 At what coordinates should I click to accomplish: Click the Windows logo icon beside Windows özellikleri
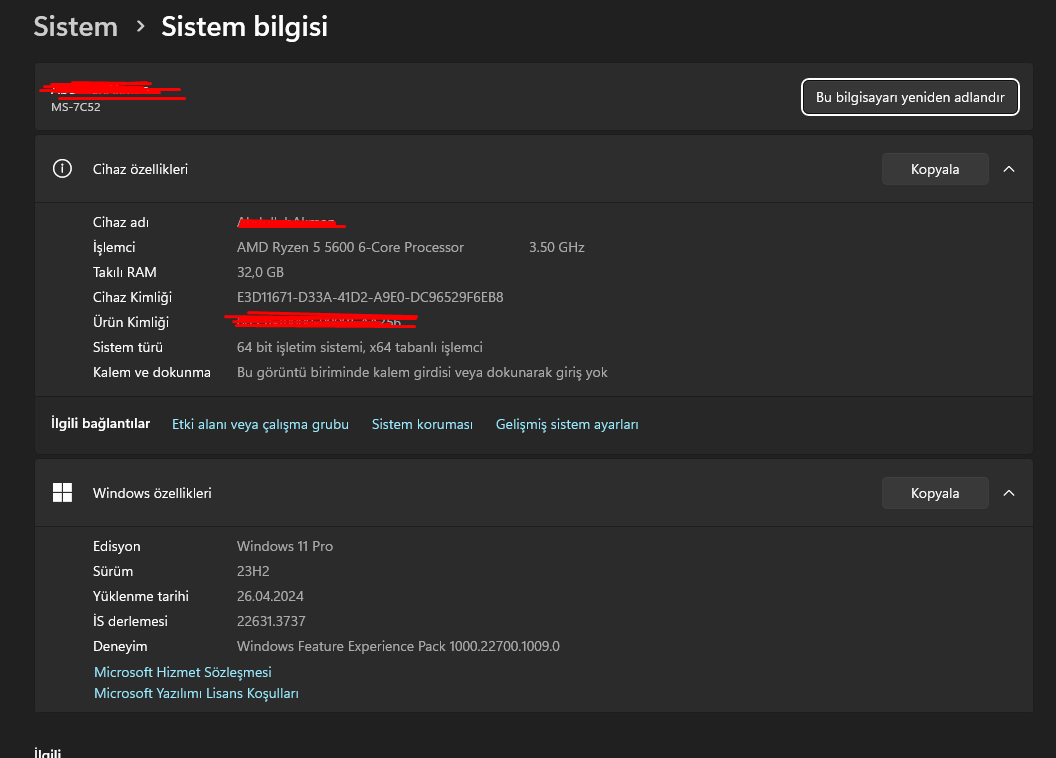62,493
